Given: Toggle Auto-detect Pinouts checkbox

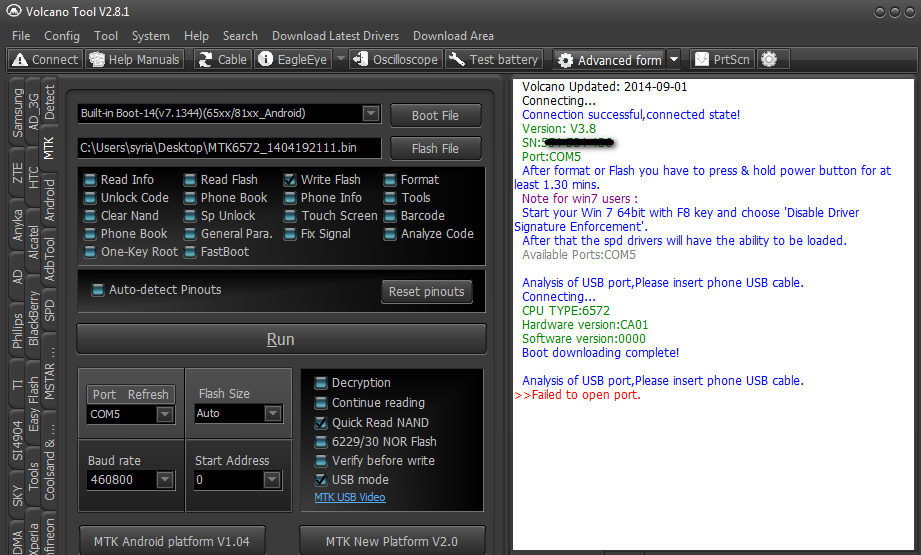Looking at the screenshot, I should click(x=98, y=290).
